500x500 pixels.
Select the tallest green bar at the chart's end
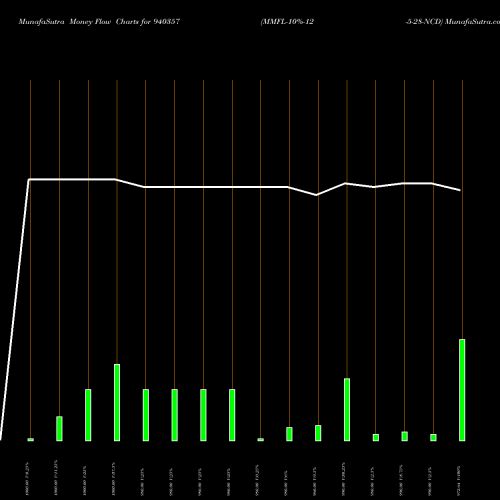tap(462, 390)
